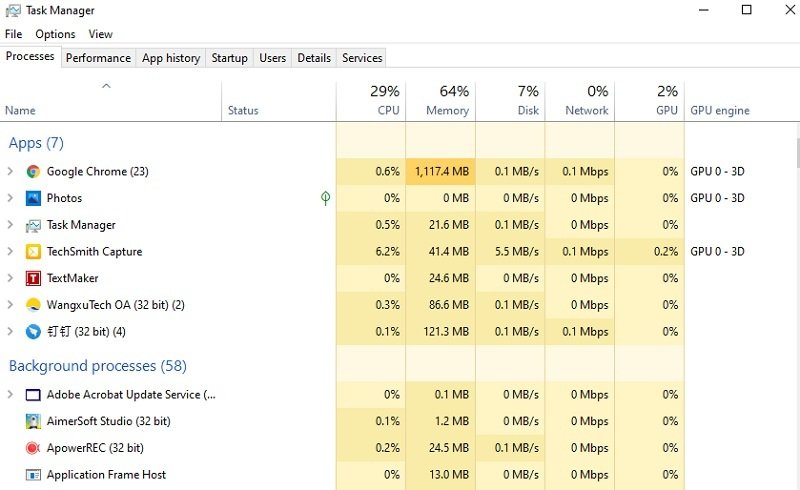Switch to the Services tab

[x=362, y=58]
